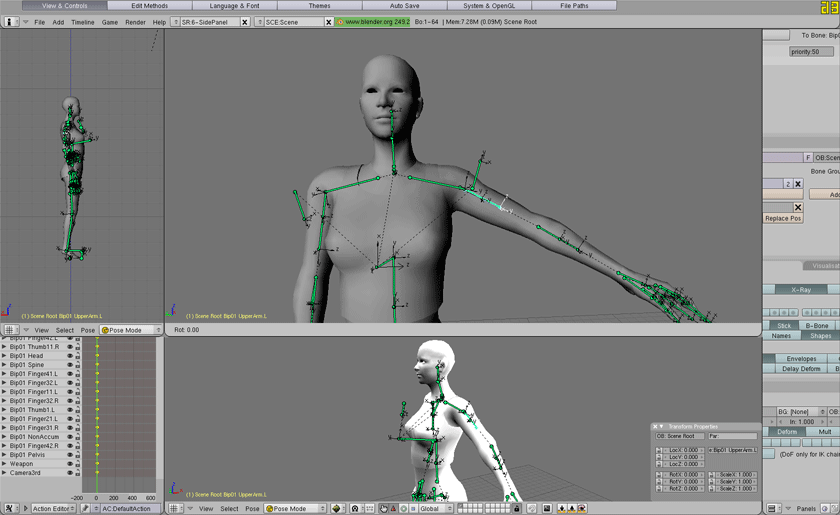Image resolution: width=840 pixels, height=515 pixels.
Task: Open the www.blender.org 249.2 link
Action: pos(373,22)
